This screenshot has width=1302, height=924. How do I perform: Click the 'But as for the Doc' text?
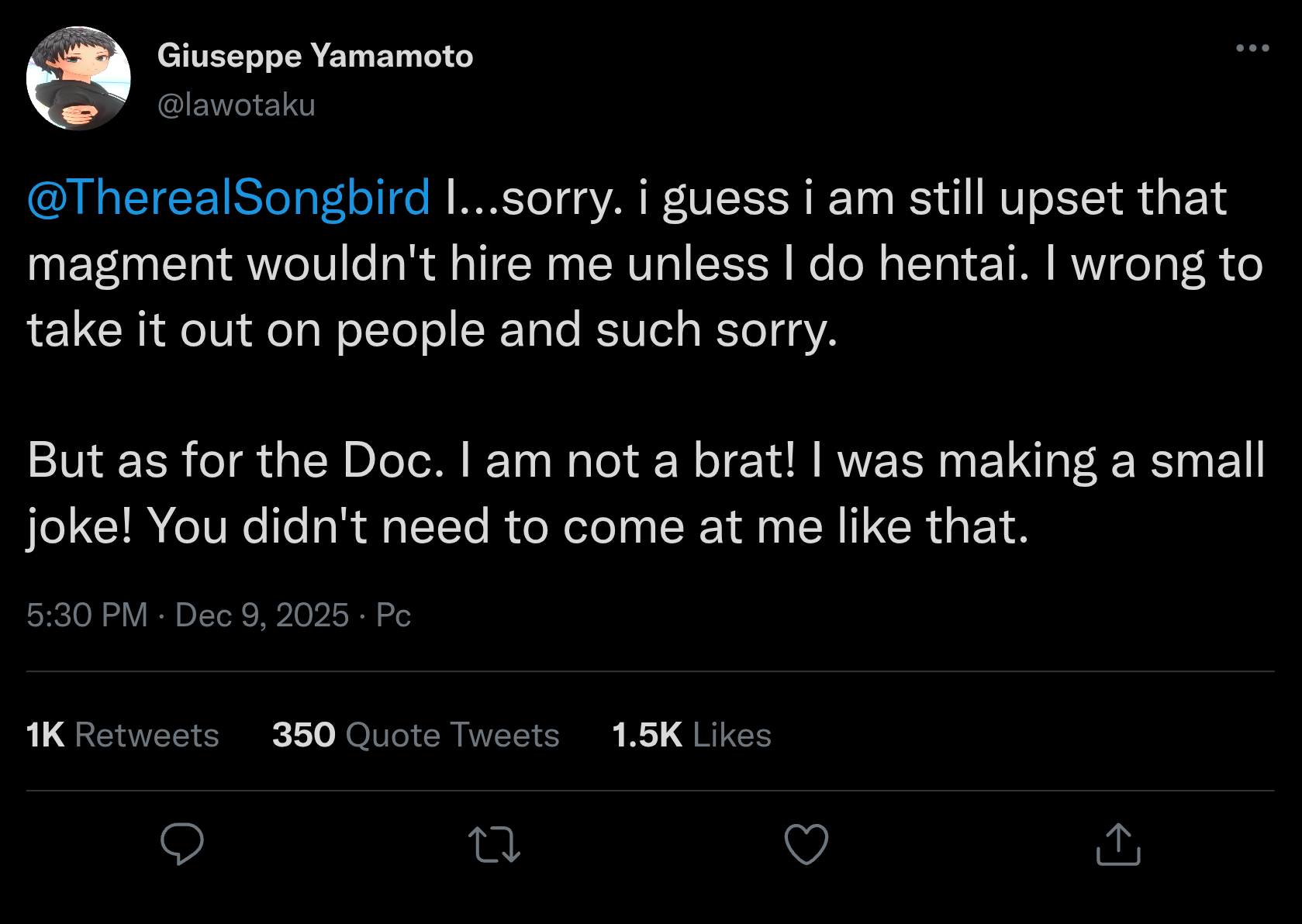click(x=236, y=460)
